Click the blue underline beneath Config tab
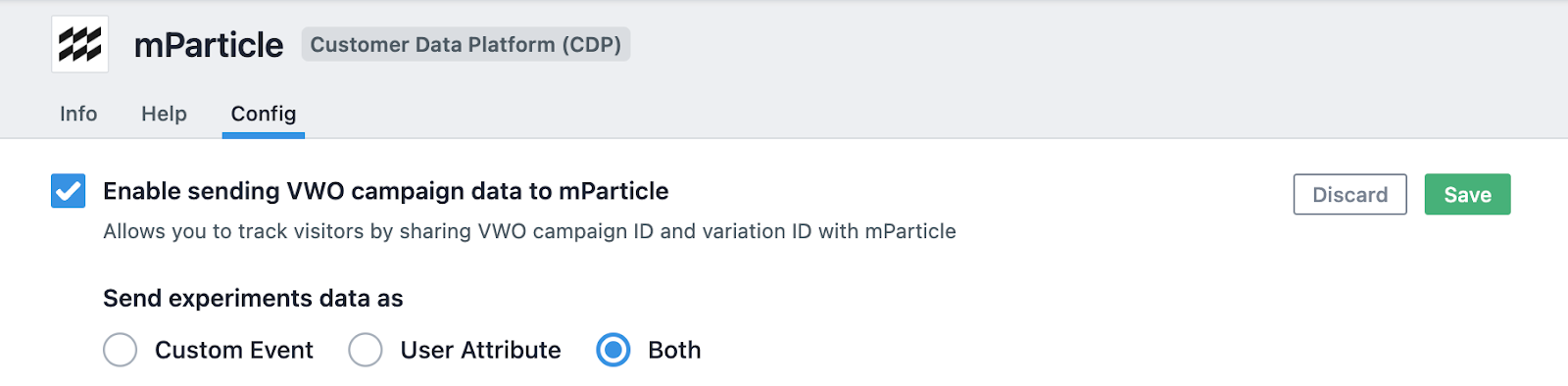This screenshot has width=1568, height=386. (x=264, y=136)
